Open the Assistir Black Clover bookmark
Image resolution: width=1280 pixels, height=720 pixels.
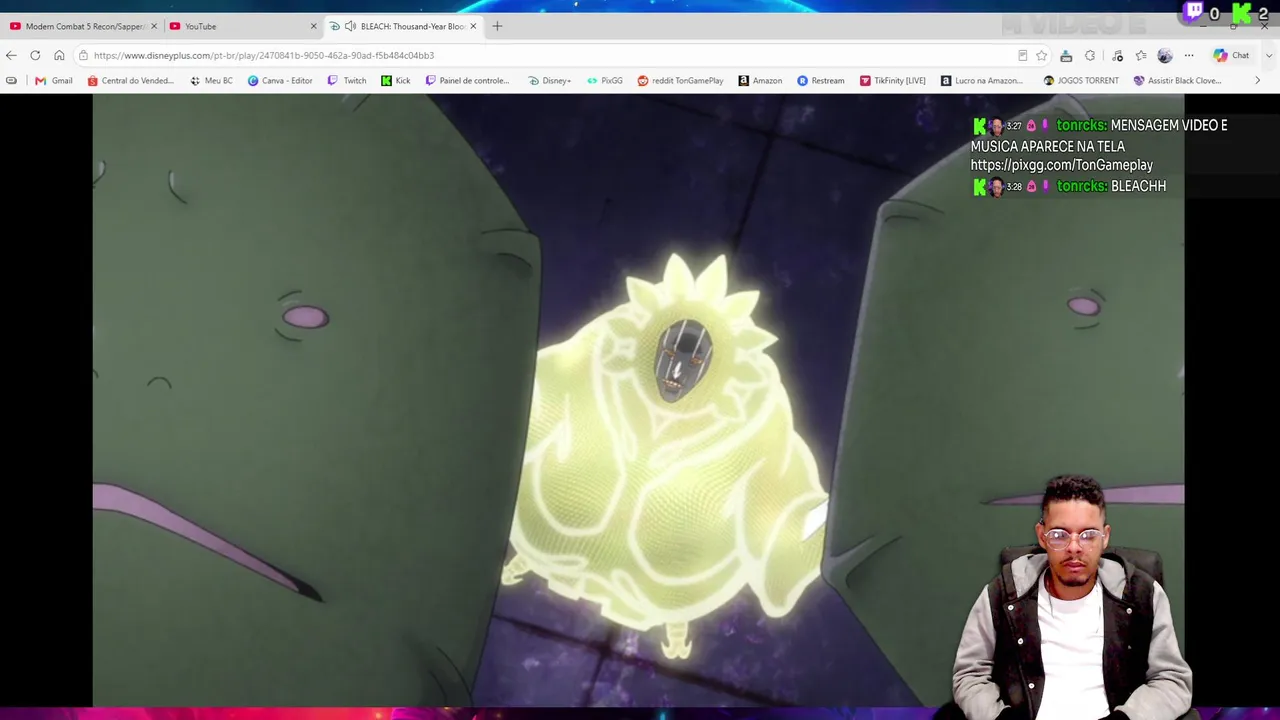[1177, 80]
